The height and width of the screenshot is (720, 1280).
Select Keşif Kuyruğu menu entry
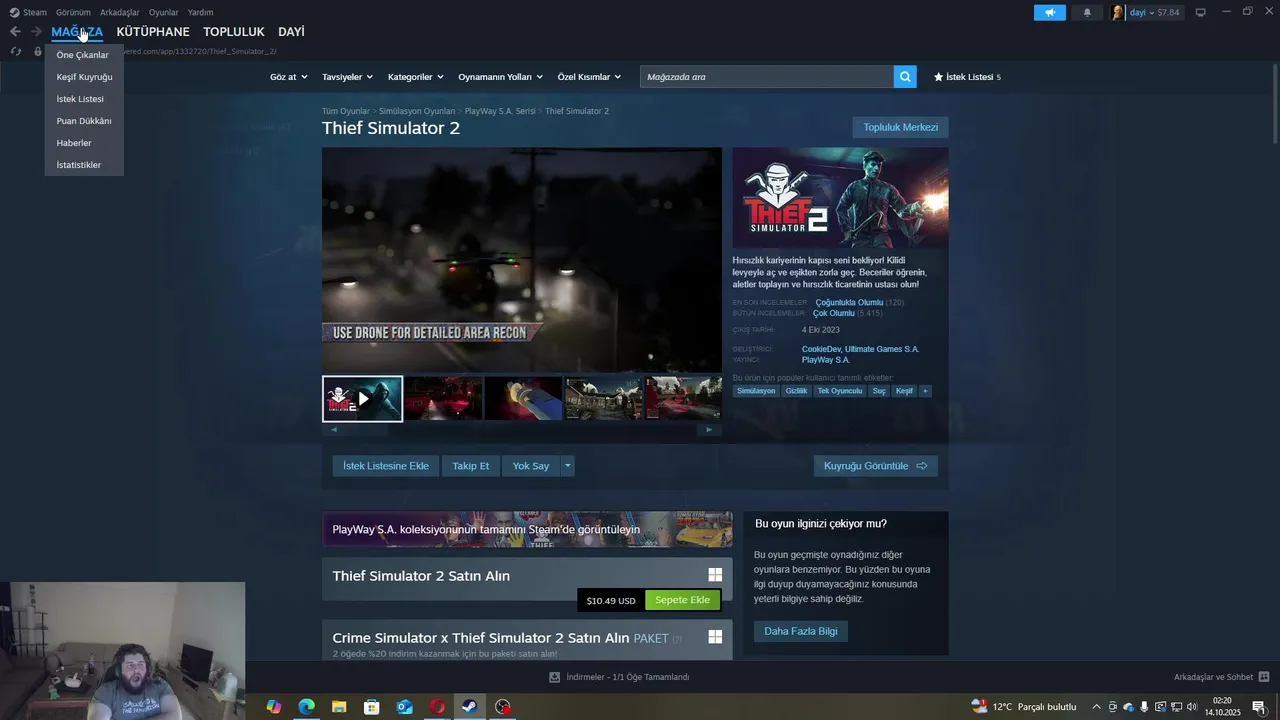point(84,77)
